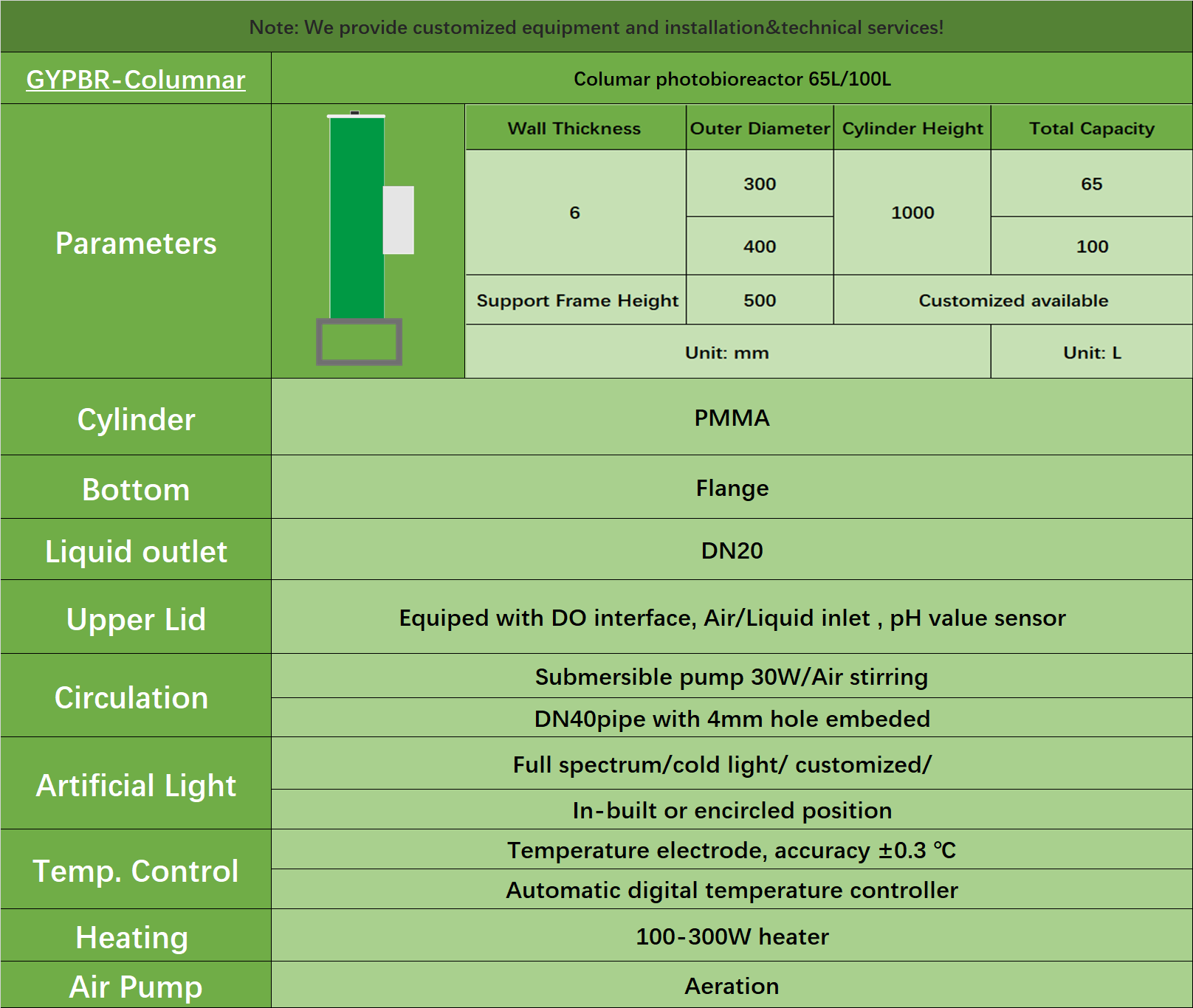Open the GYPBR-Columnar link
The width and height of the screenshot is (1193, 1008).
136,80
